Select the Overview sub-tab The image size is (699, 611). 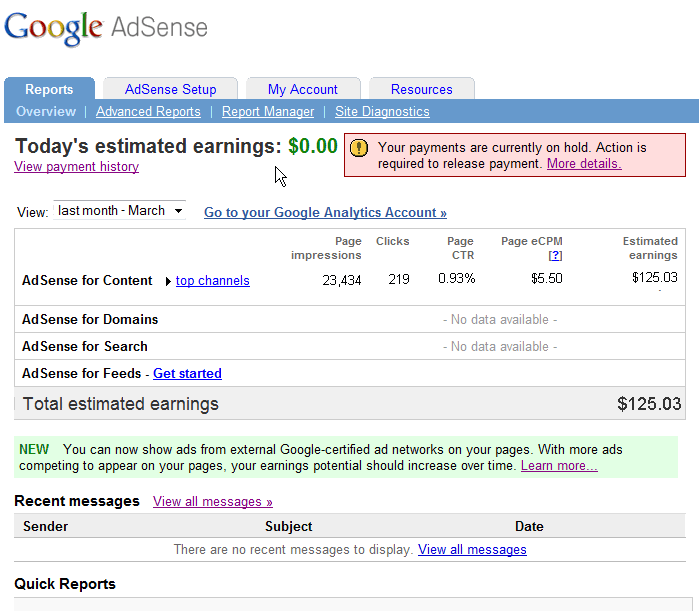(46, 111)
